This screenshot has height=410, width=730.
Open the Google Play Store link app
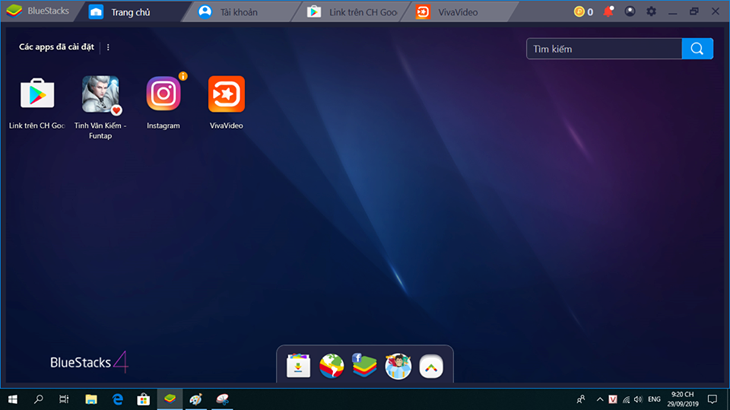[x=37, y=94]
